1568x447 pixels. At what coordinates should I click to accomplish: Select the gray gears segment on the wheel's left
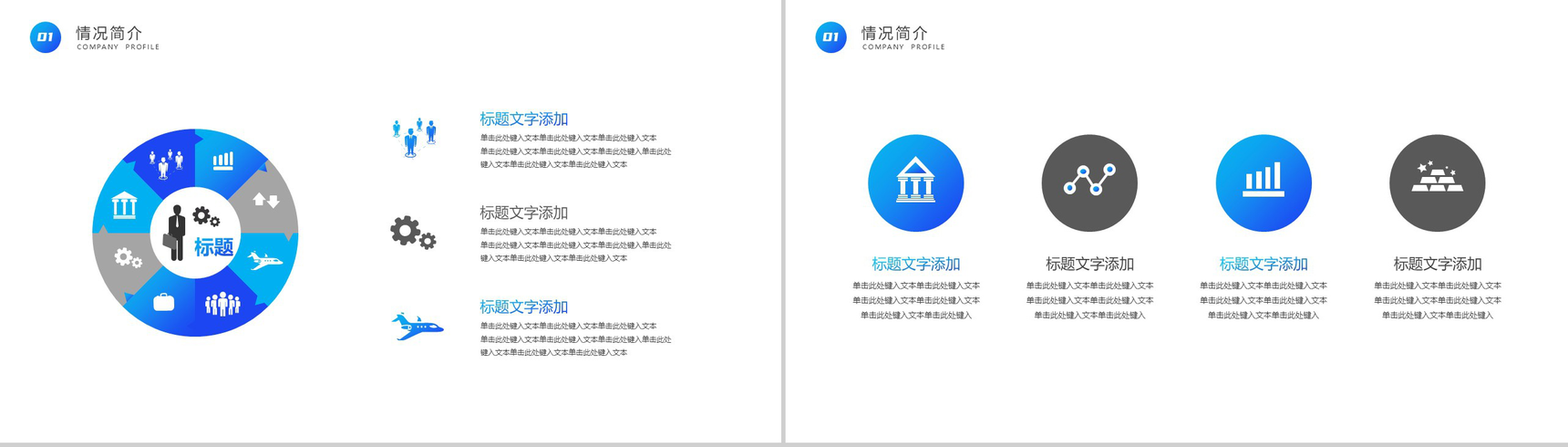pos(127,258)
